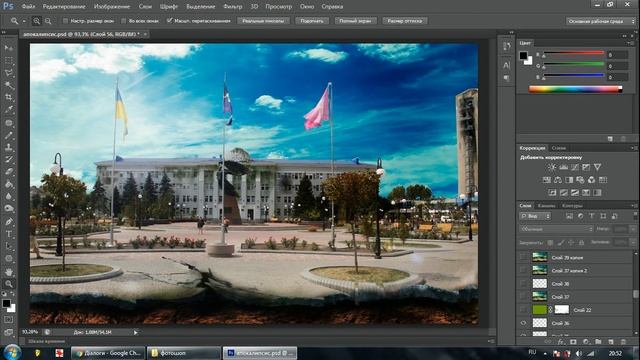Viewport: 640px width, 360px height.
Task: Show layer Слой 37
Action: coord(523,296)
